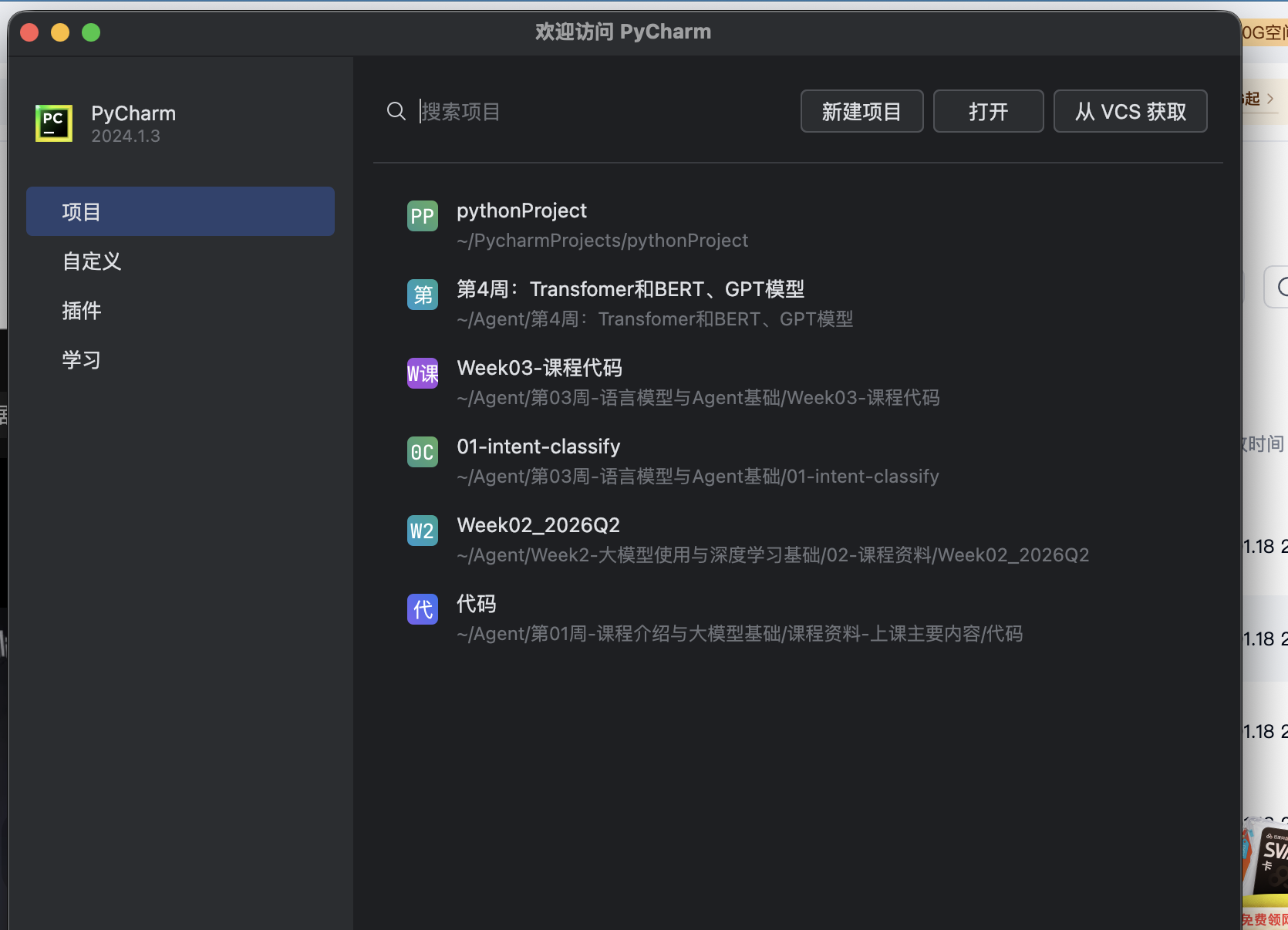This screenshot has height=930, width=1288.
Task: Click the PyCharm logo icon
Action: click(x=54, y=123)
